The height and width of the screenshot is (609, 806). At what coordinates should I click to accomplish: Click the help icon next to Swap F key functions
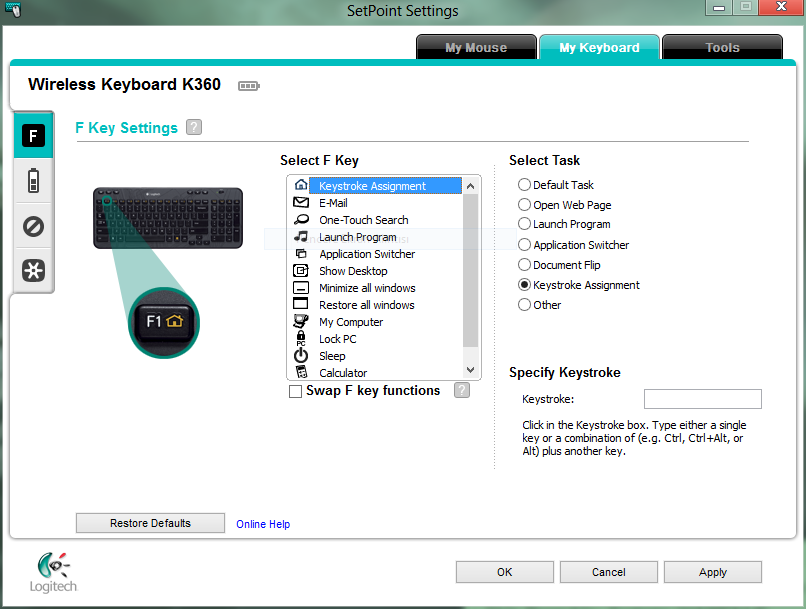click(x=461, y=390)
